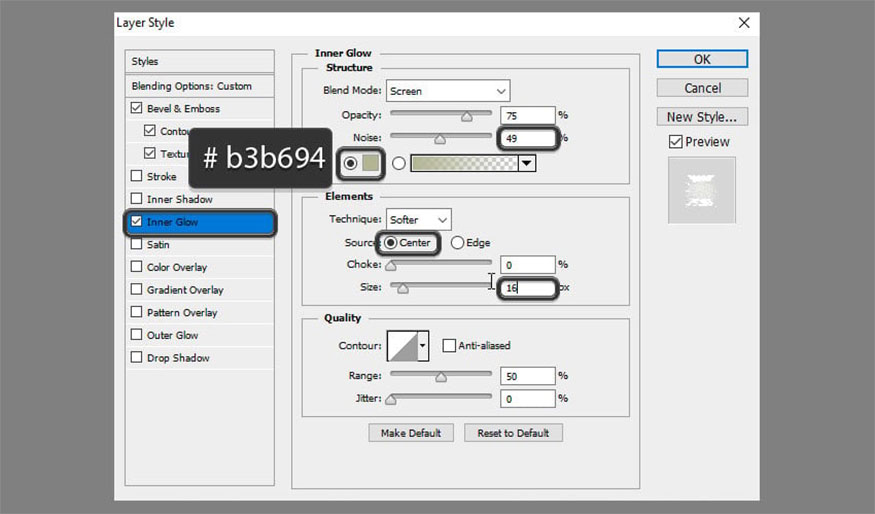Click the OK button
Viewport: 875px width, 514px height.
[x=702, y=59]
